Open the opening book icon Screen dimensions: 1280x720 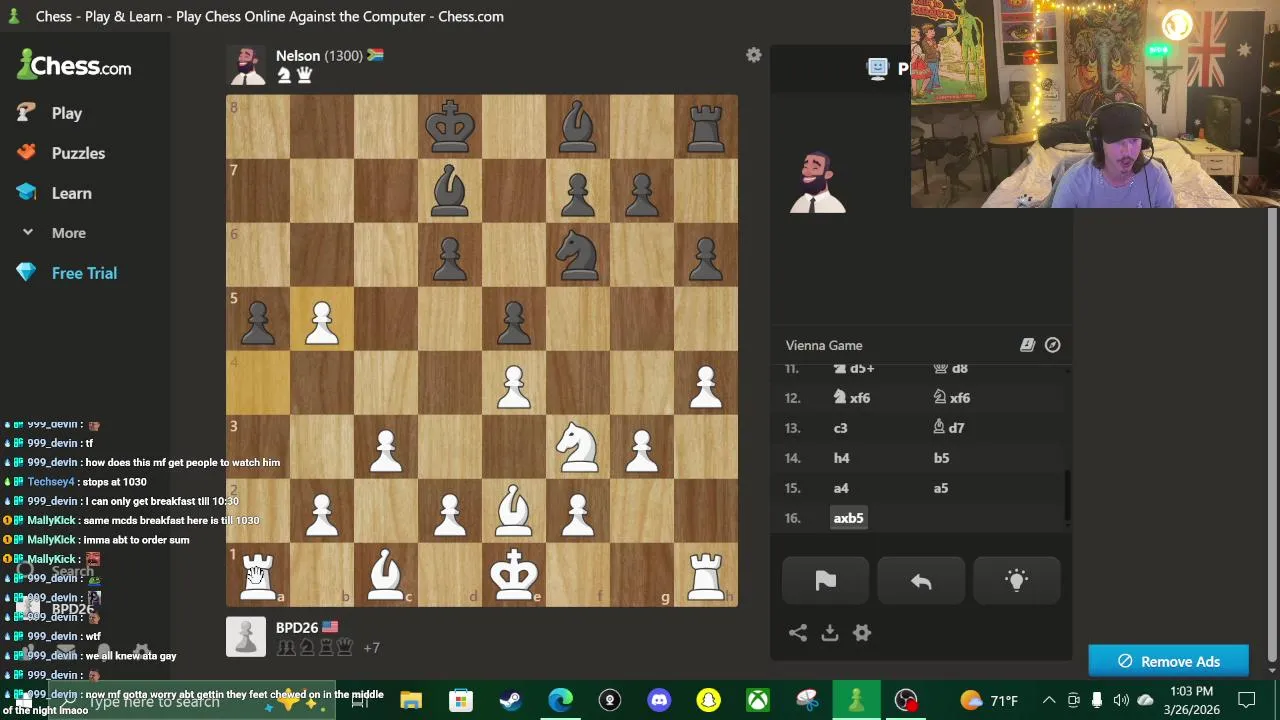tap(1027, 345)
